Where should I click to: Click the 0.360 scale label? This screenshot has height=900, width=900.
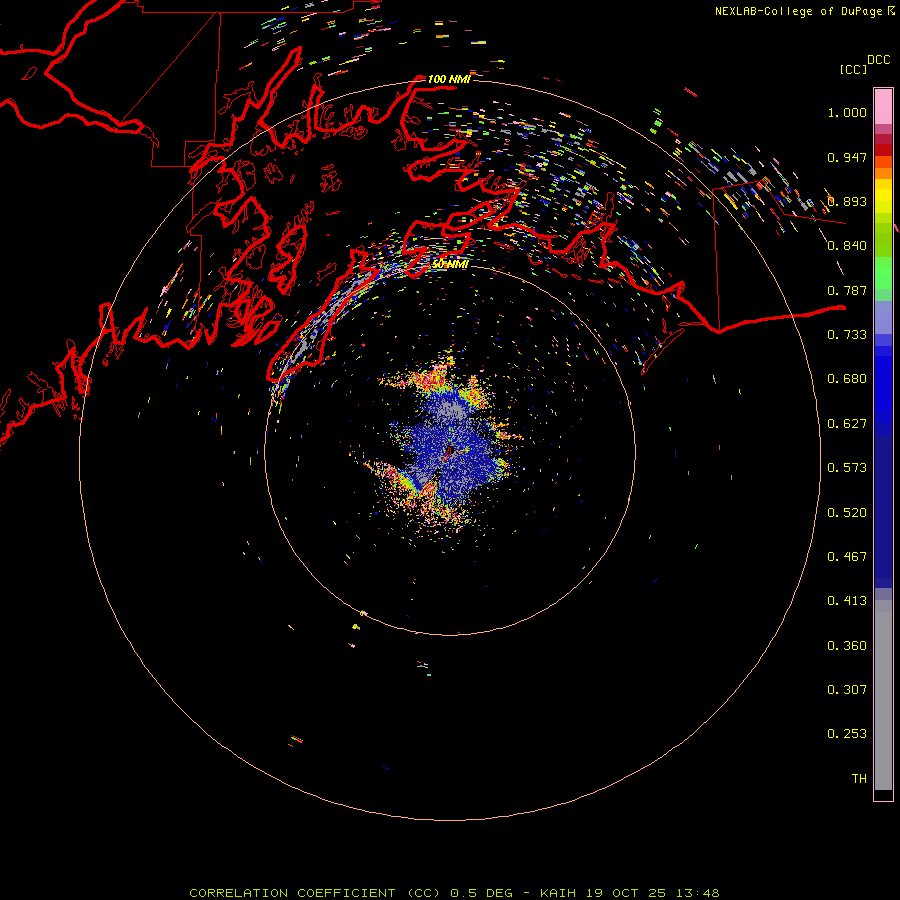coord(847,646)
